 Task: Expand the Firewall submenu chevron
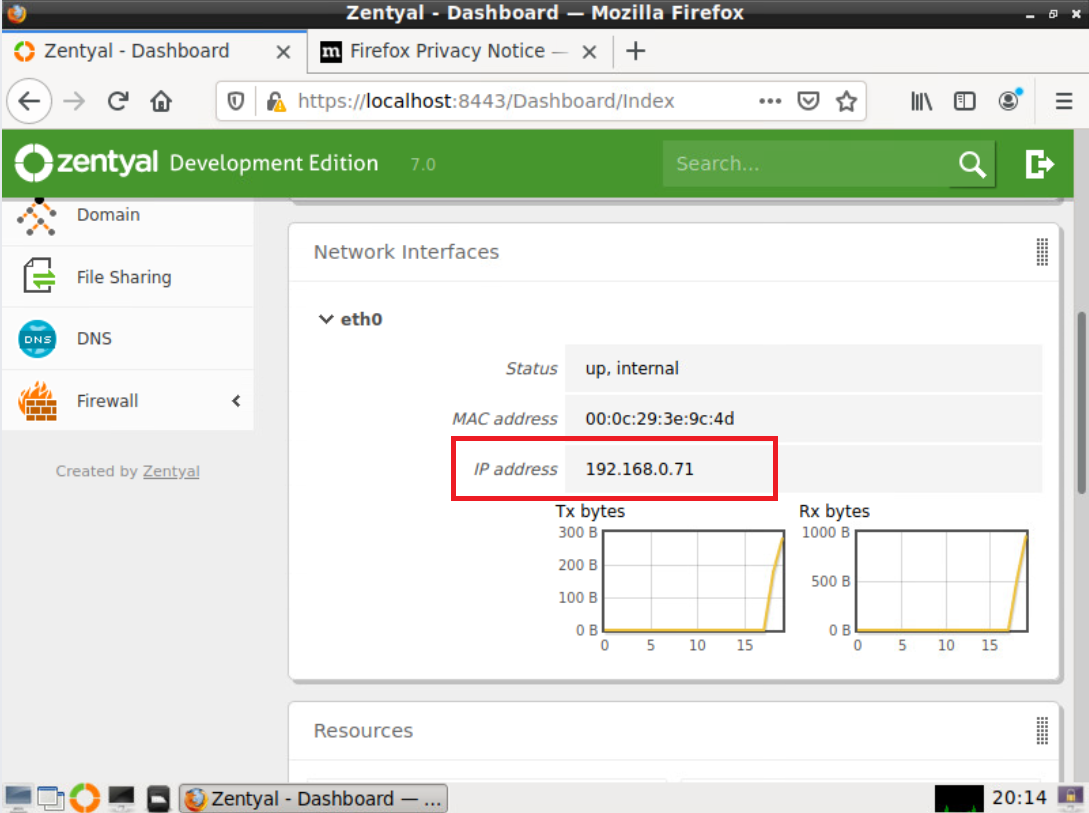236,400
